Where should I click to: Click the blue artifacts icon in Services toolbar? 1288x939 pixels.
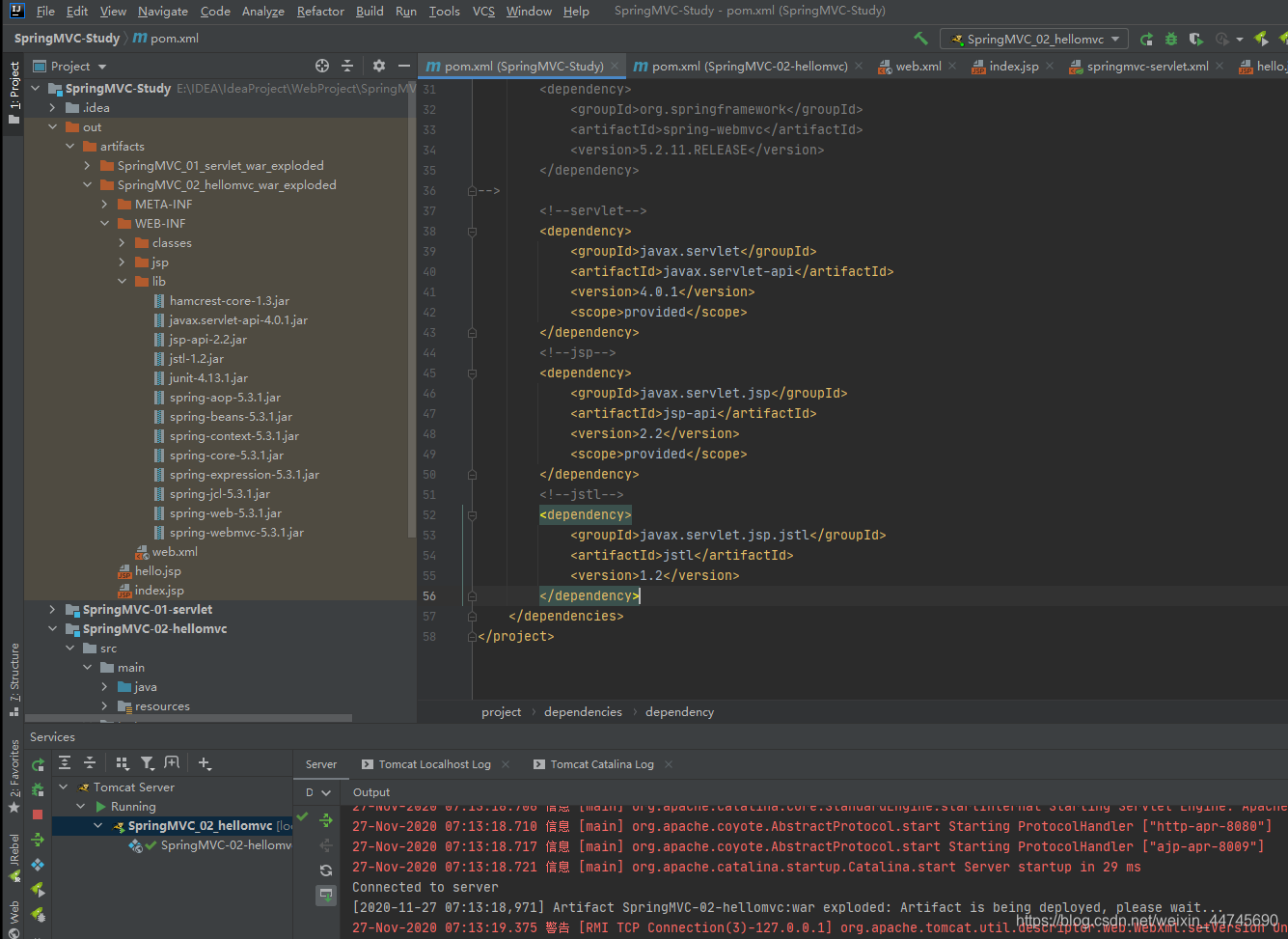(38, 865)
